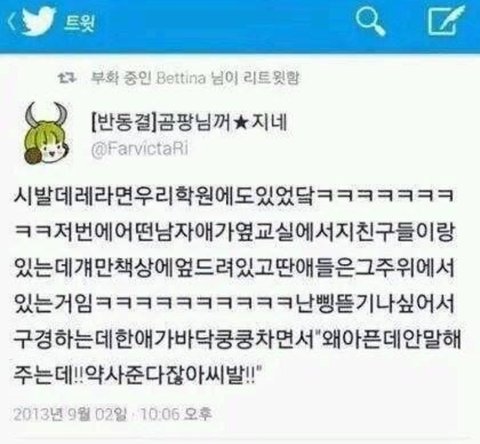
Task: Click the tweet's line starting 있는거임
Action: point(235,303)
